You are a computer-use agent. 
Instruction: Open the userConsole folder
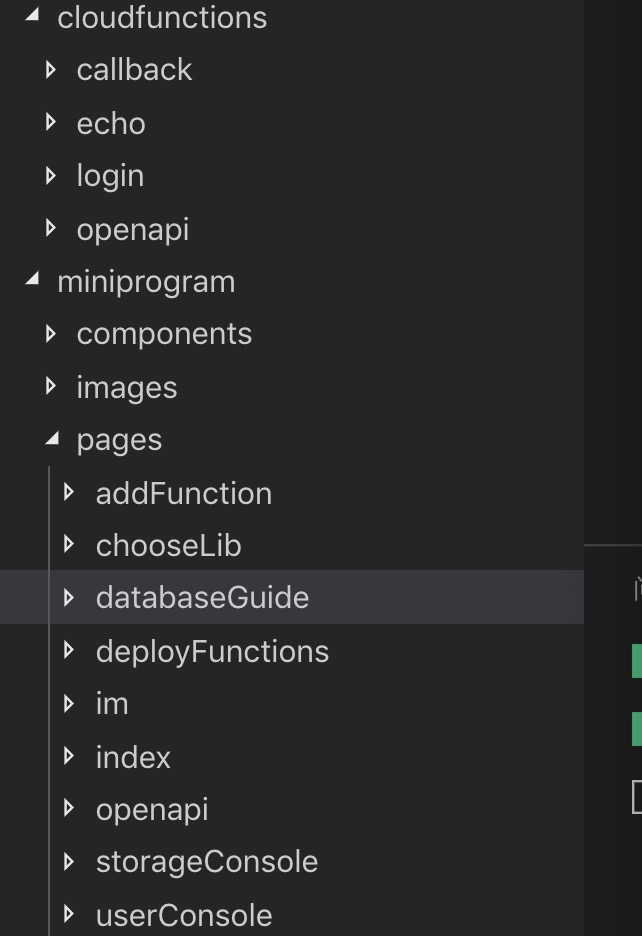tap(184, 915)
